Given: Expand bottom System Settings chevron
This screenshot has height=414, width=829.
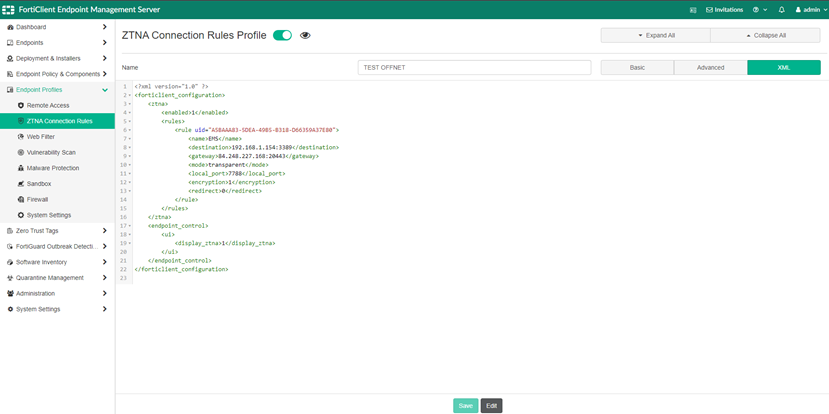Looking at the screenshot, I should [105, 309].
